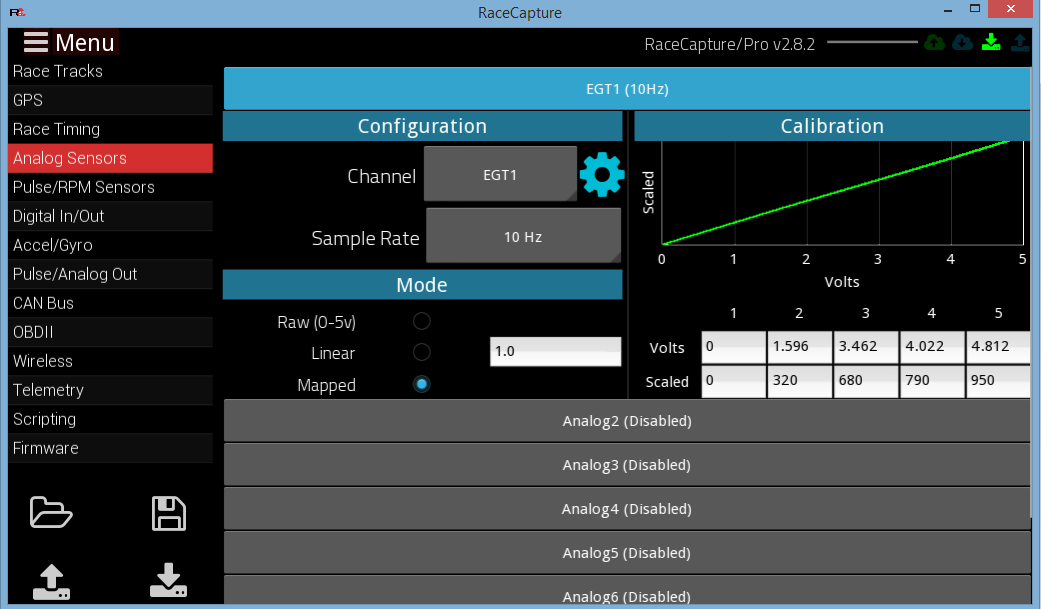The image size is (1041, 609).
Task: Open the hamburger Menu icon
Action: point(36,42)
